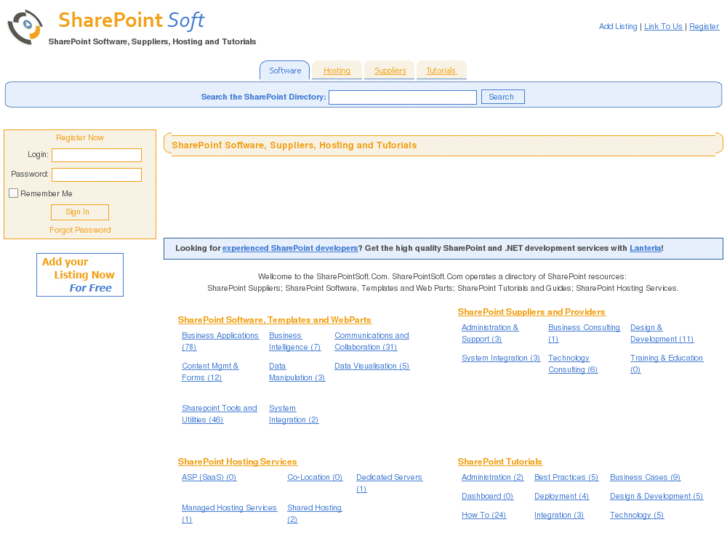Open the Lanteria link
727x545 pixels.
[645, 248]
